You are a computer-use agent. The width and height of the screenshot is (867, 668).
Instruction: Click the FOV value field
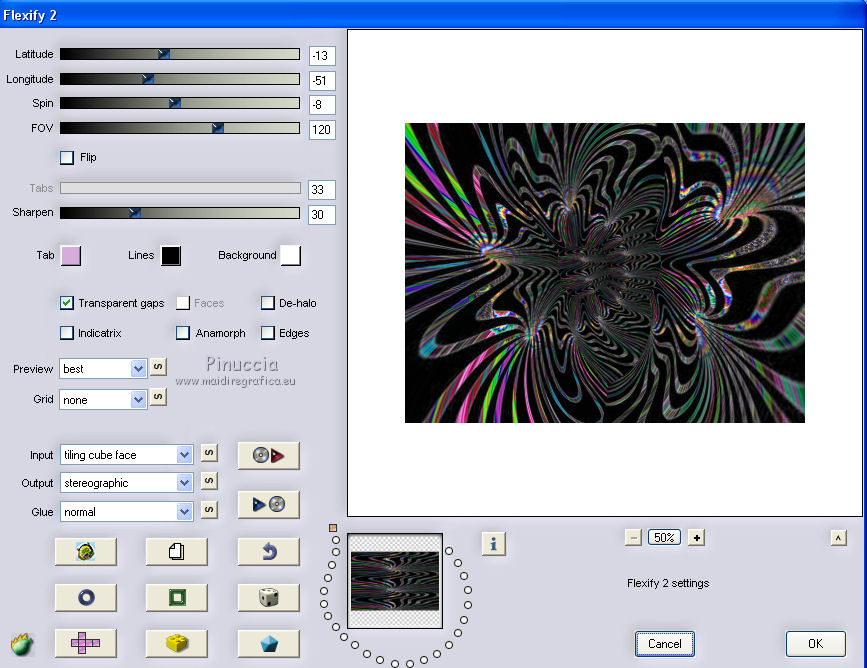coord(322,130)
